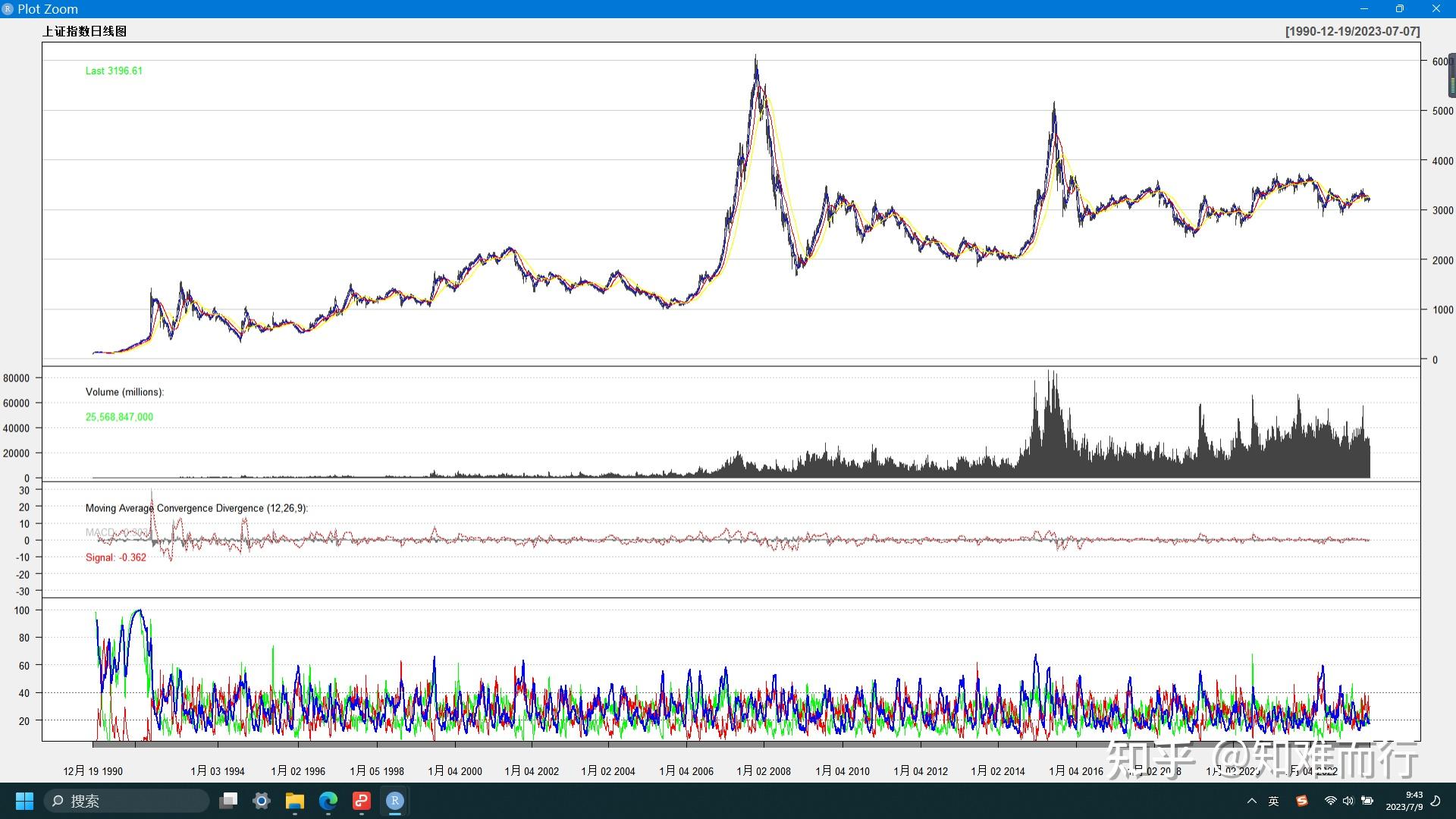
Task: Minimize the Plot Zoom window
Action: tap(1364, 9)
